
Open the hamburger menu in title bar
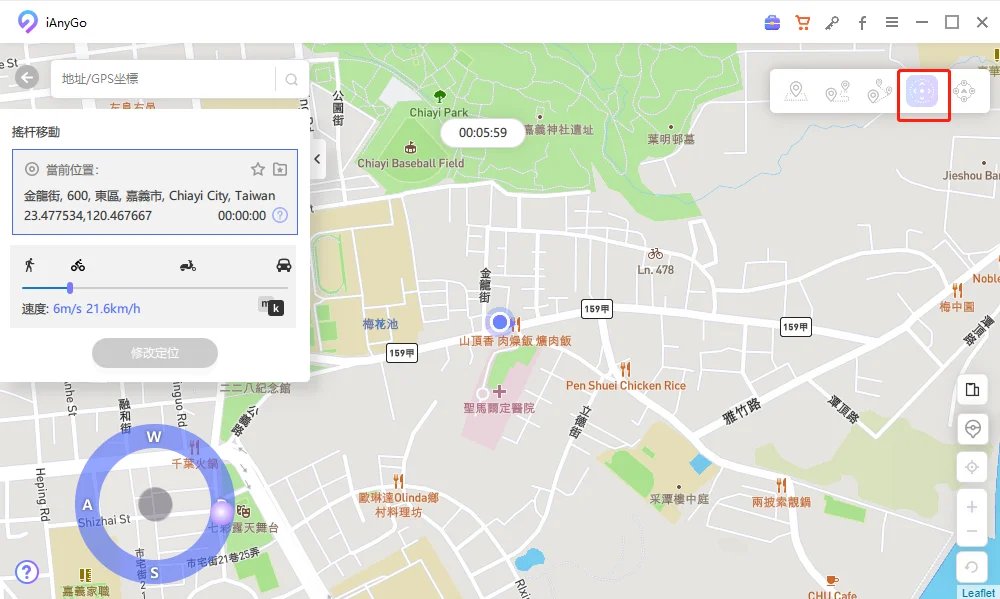coord(891,22)
